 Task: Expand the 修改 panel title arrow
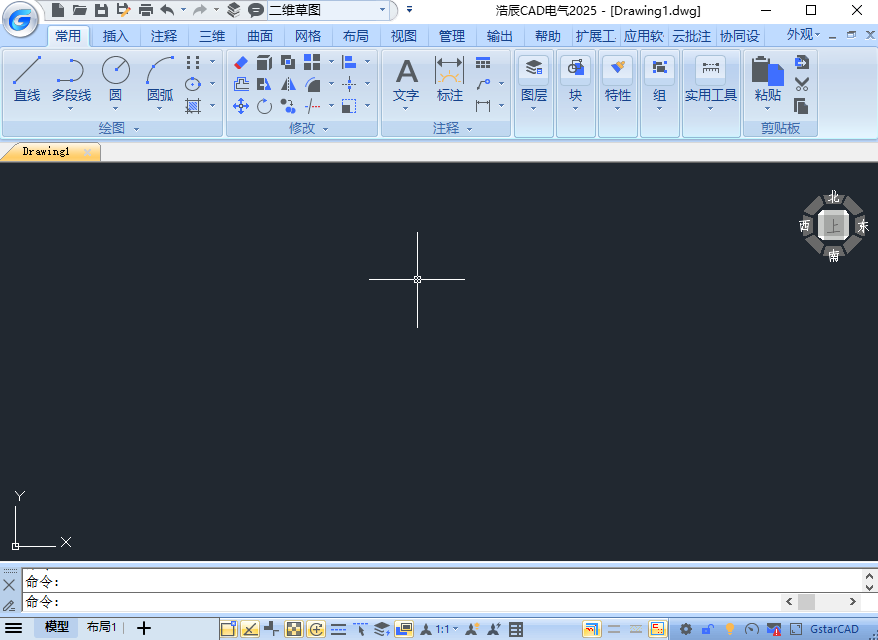[325, 129]
